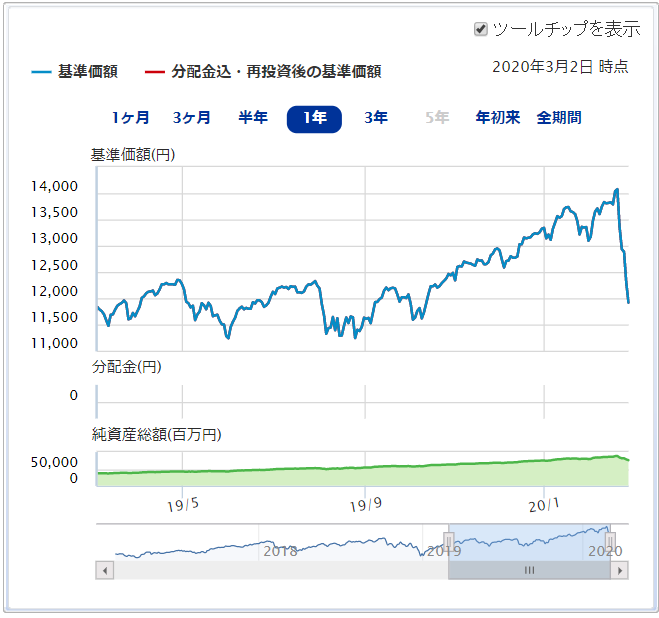Click the 50,000 axis value in asset chart
The image size is (659, 618).
pos(55,462)
